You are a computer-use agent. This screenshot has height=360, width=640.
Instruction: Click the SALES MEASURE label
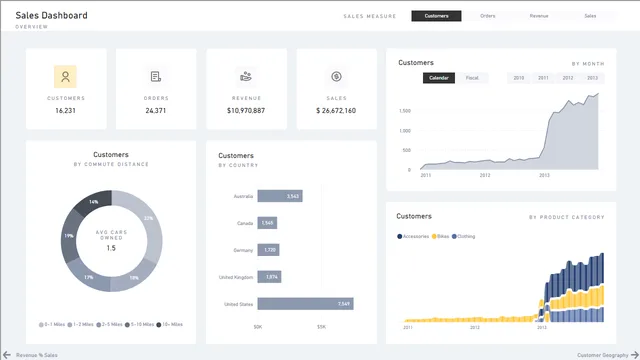point(370,16)
